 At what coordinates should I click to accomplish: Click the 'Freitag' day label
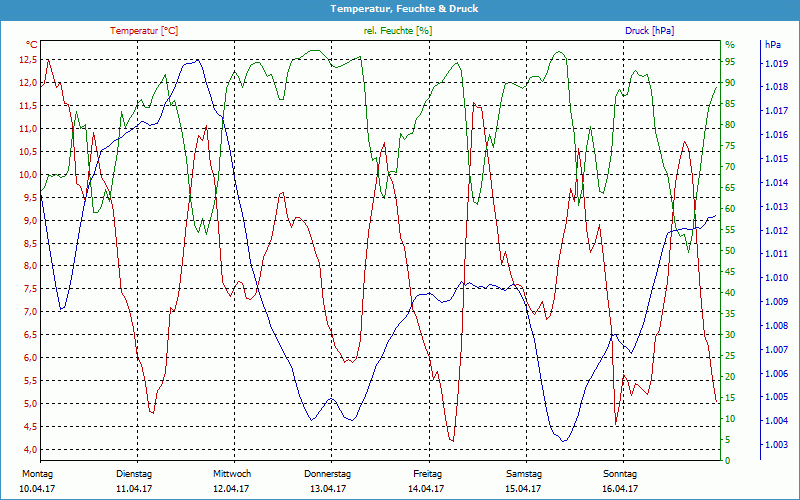click(428, 474)
